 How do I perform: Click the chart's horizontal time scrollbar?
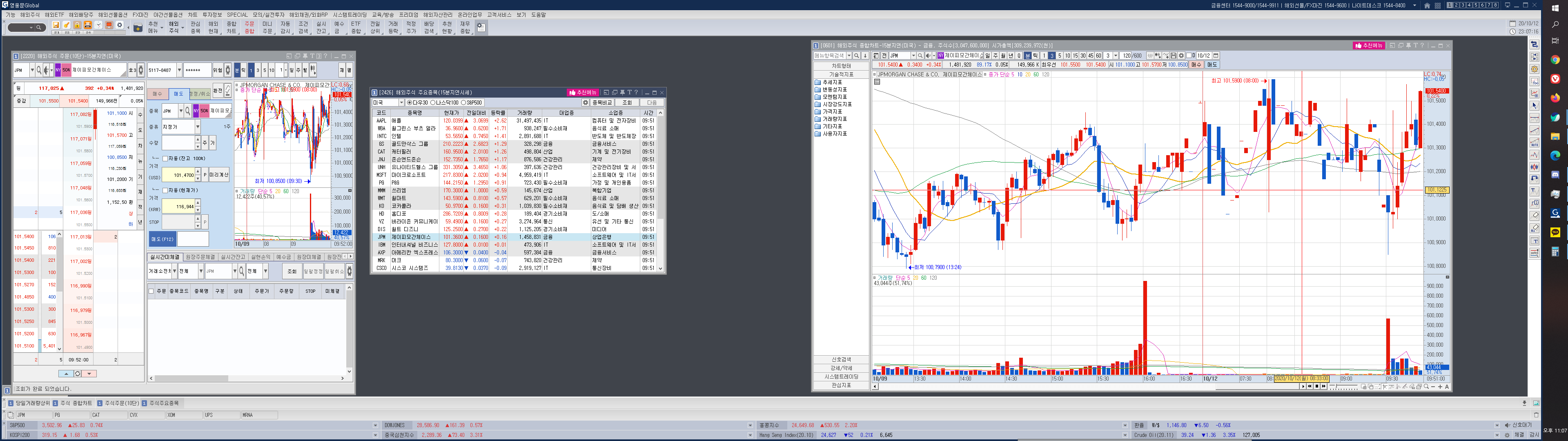(x=1089, y=386)
